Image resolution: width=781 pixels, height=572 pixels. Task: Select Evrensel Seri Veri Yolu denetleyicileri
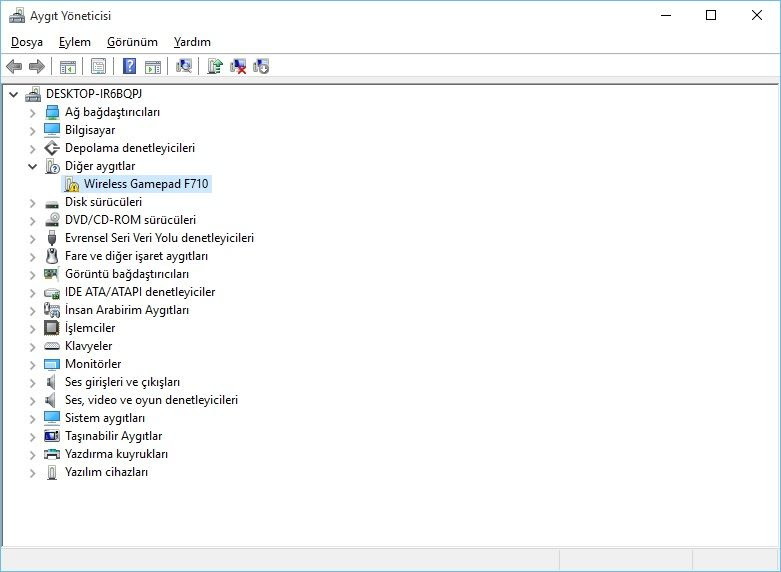coord(159,238)
